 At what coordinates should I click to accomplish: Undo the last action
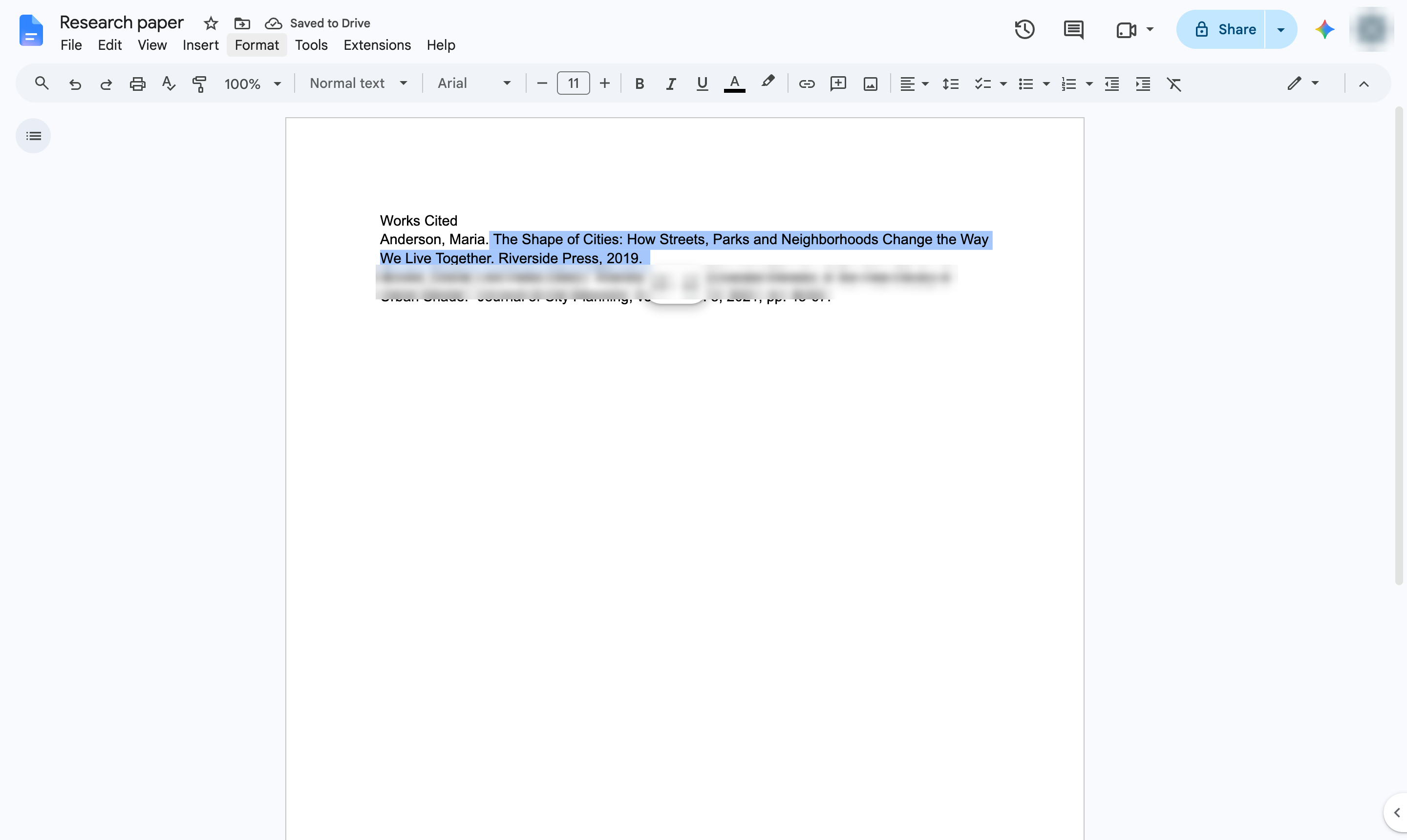[x=75, y=84]
